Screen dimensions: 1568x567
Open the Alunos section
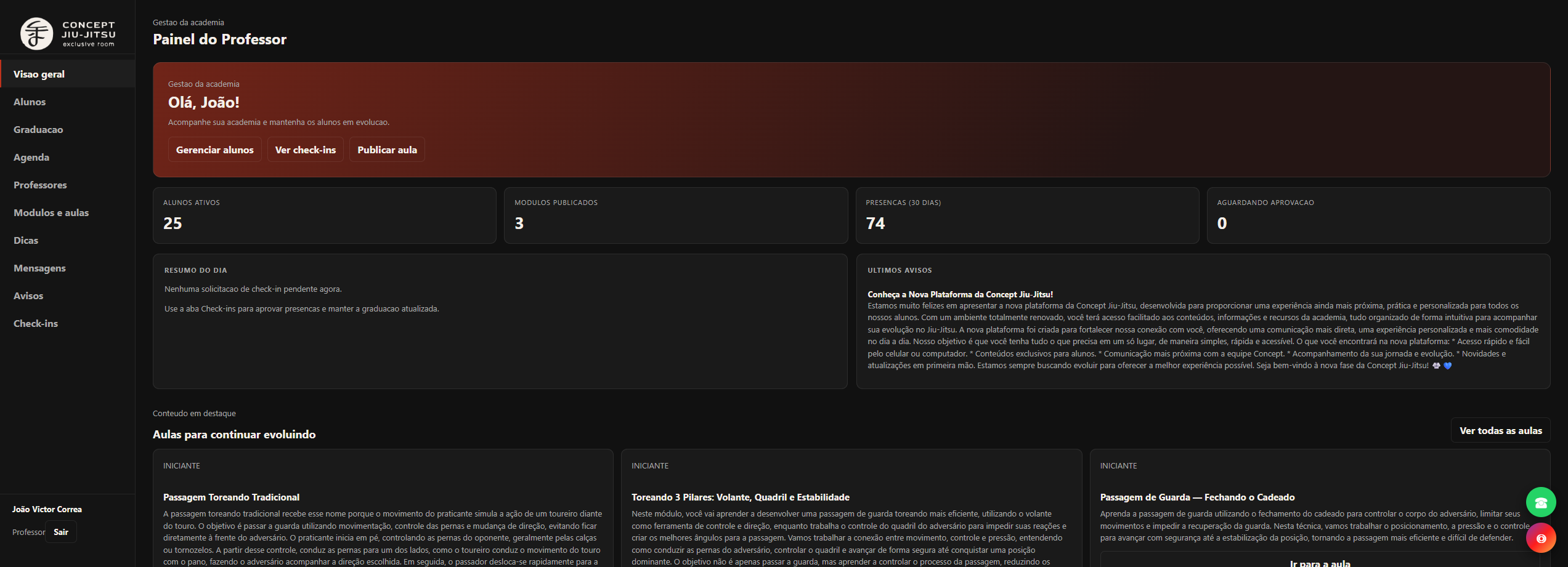68,102
